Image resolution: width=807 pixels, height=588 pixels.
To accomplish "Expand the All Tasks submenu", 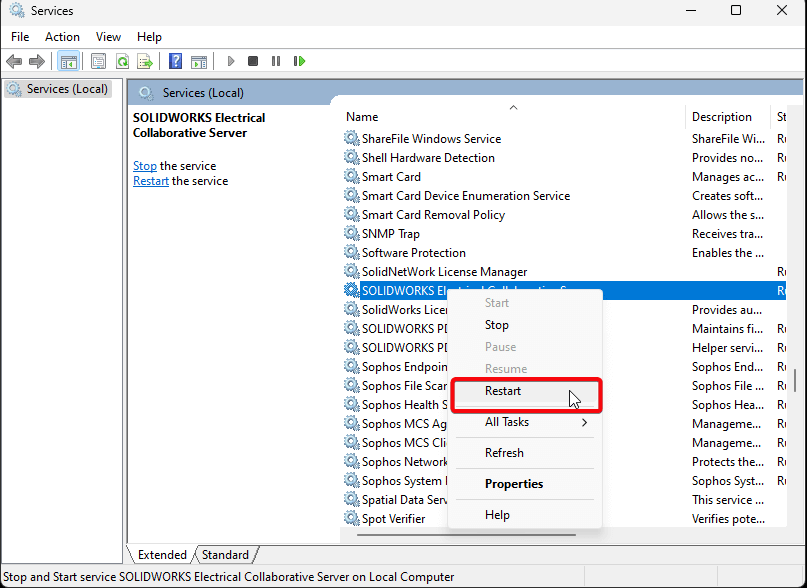I will pos(525,422).
